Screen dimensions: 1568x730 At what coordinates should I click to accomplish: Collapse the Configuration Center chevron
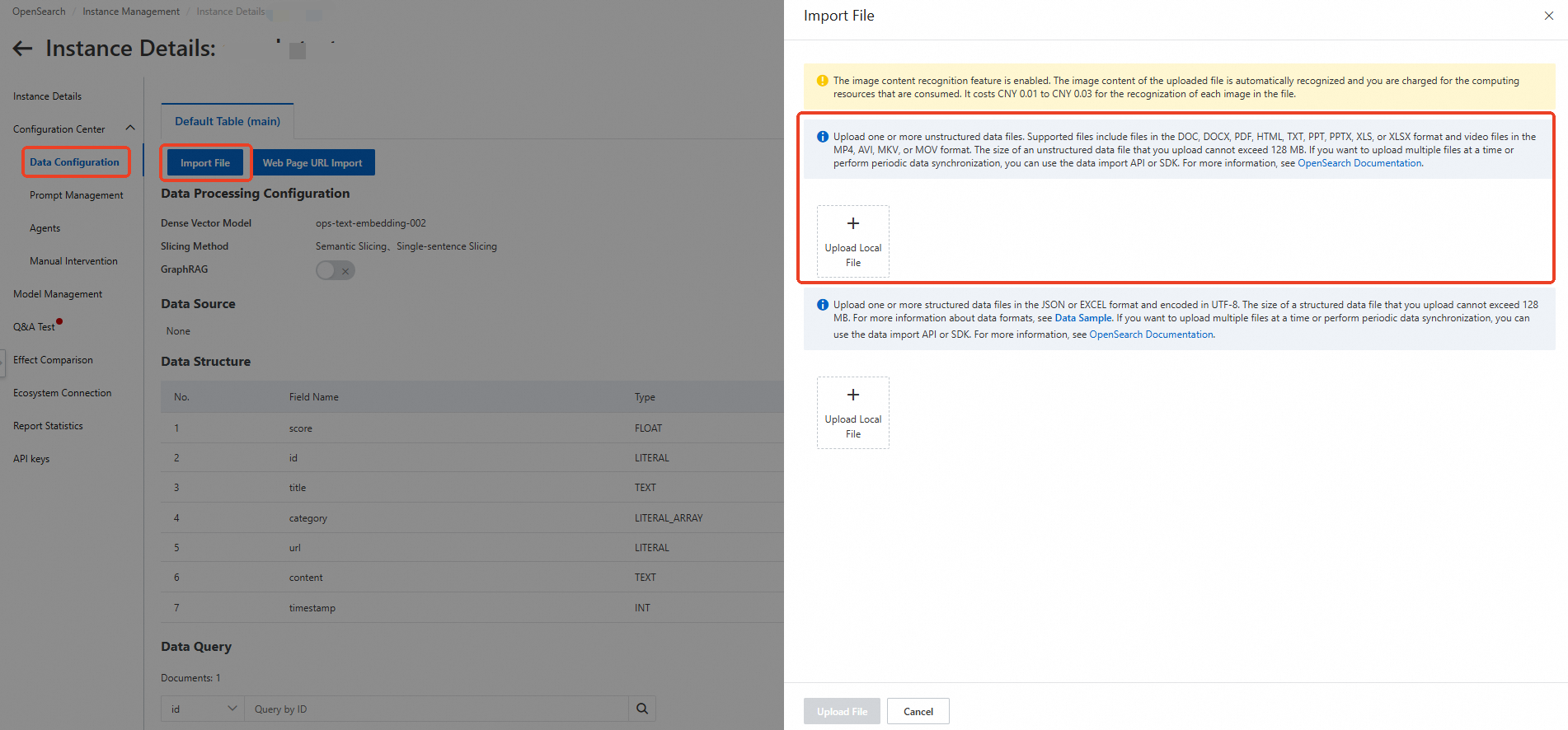click(130, 129)
